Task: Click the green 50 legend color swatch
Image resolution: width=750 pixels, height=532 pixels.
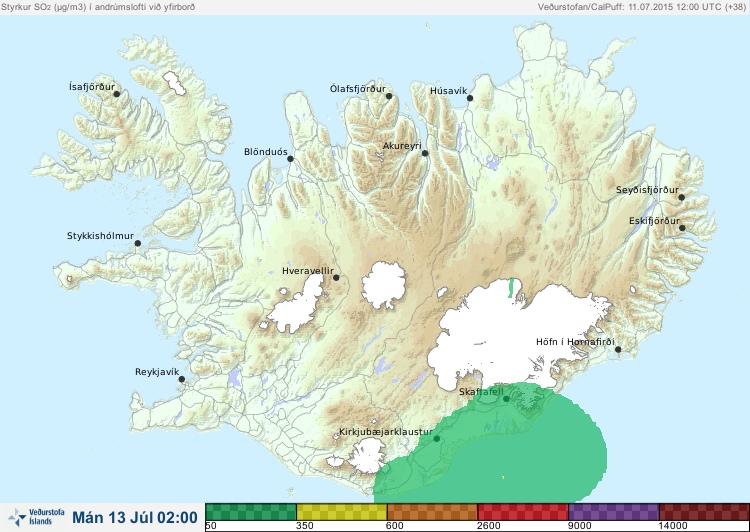Action: 251,512
